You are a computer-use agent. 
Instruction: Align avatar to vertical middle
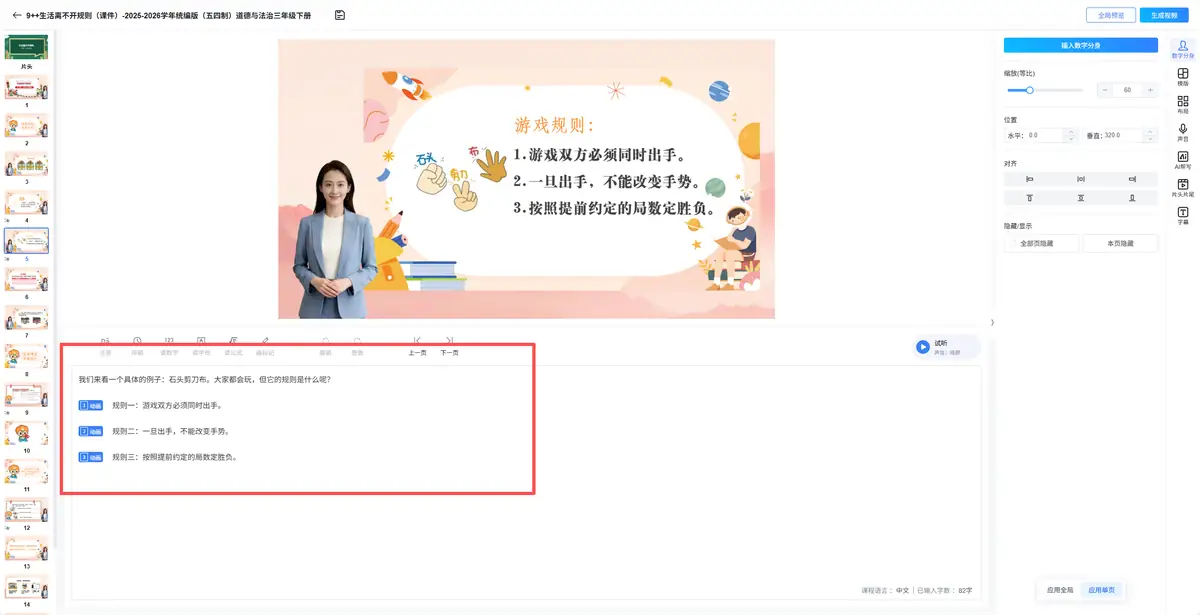1081,198
